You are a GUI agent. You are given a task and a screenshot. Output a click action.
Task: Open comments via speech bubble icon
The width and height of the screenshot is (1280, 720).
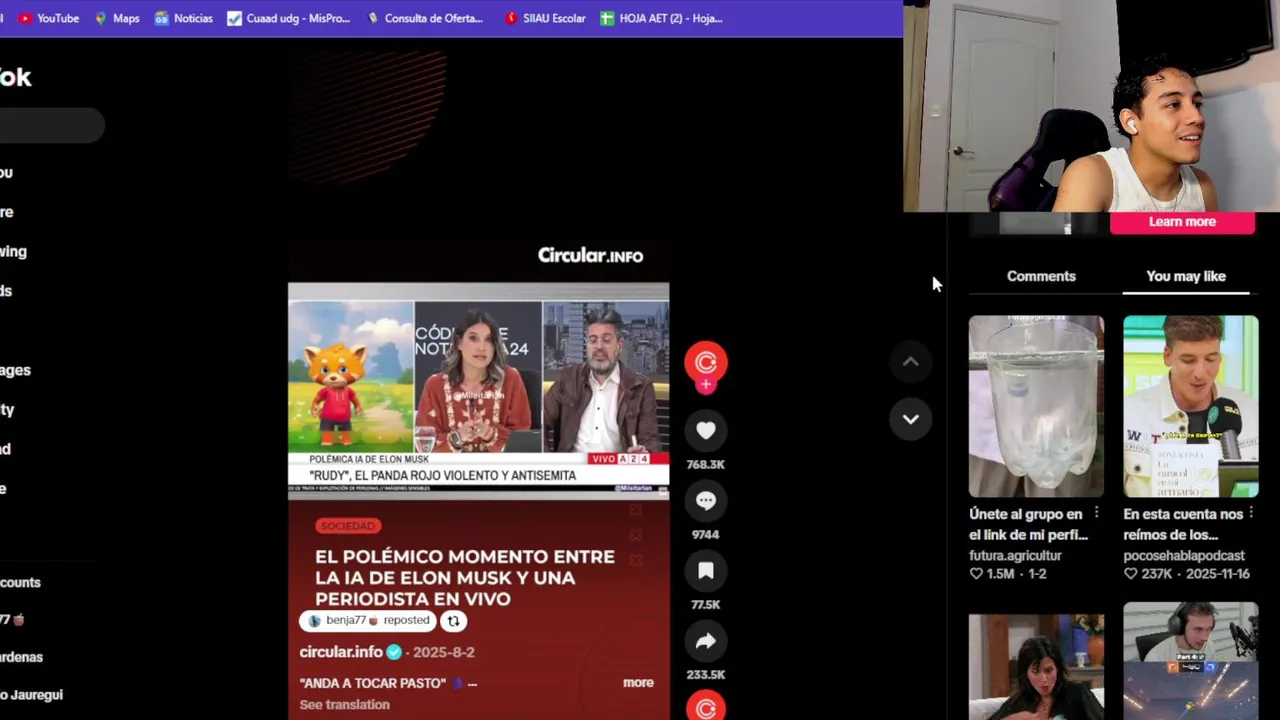(x=706, y=501)
